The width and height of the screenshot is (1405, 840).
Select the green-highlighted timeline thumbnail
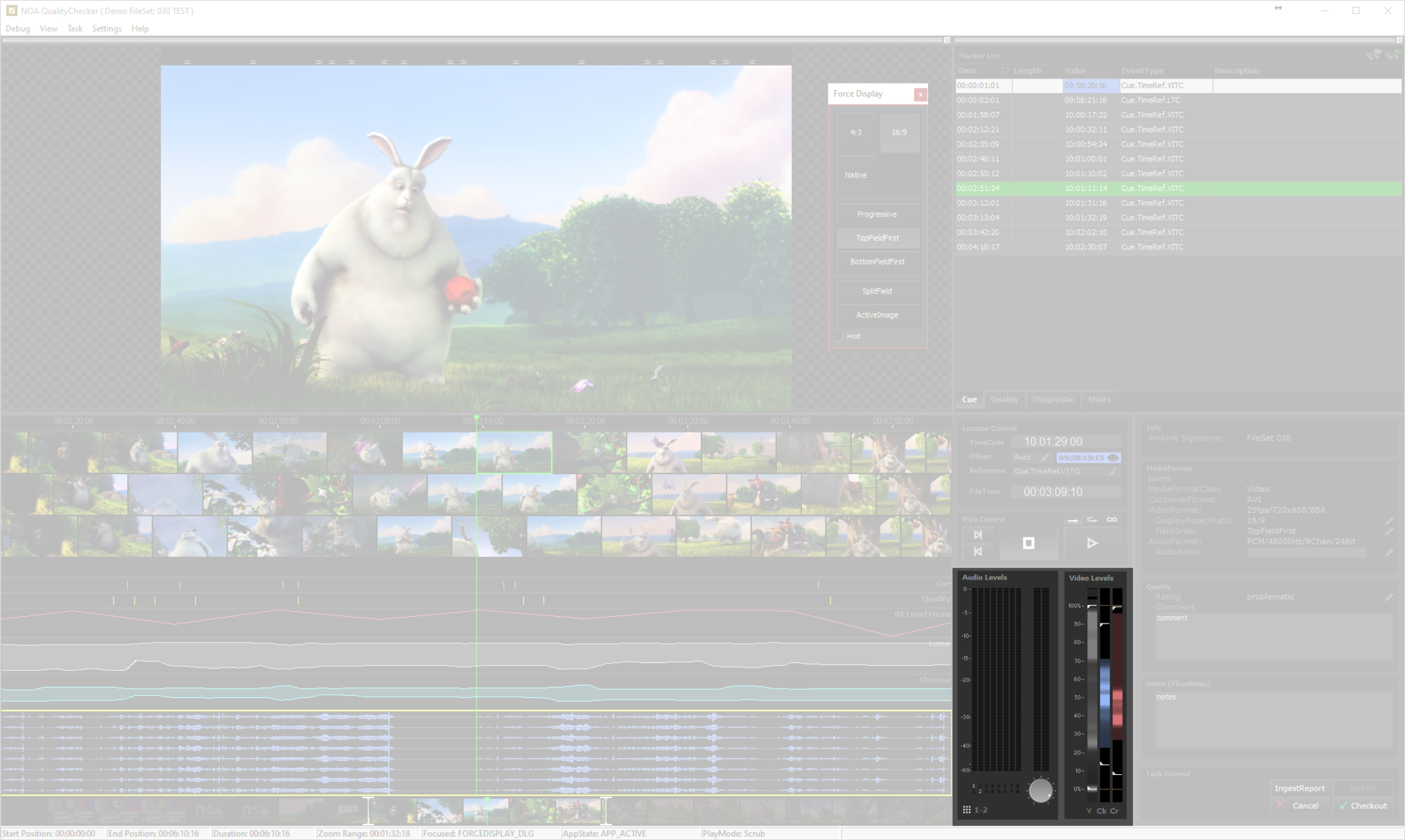click(514, 452)
